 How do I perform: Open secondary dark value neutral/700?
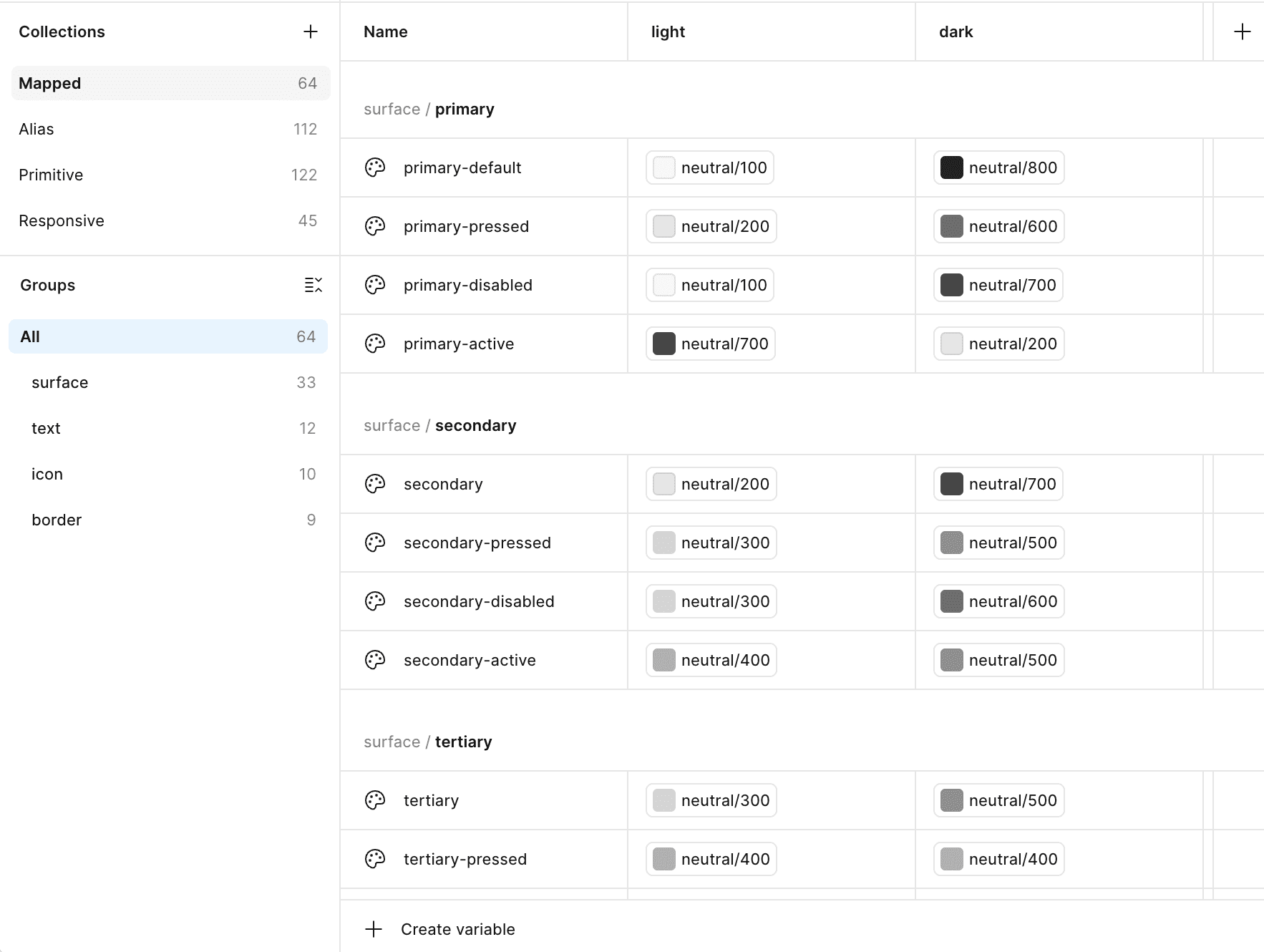(x=998, y=484)
